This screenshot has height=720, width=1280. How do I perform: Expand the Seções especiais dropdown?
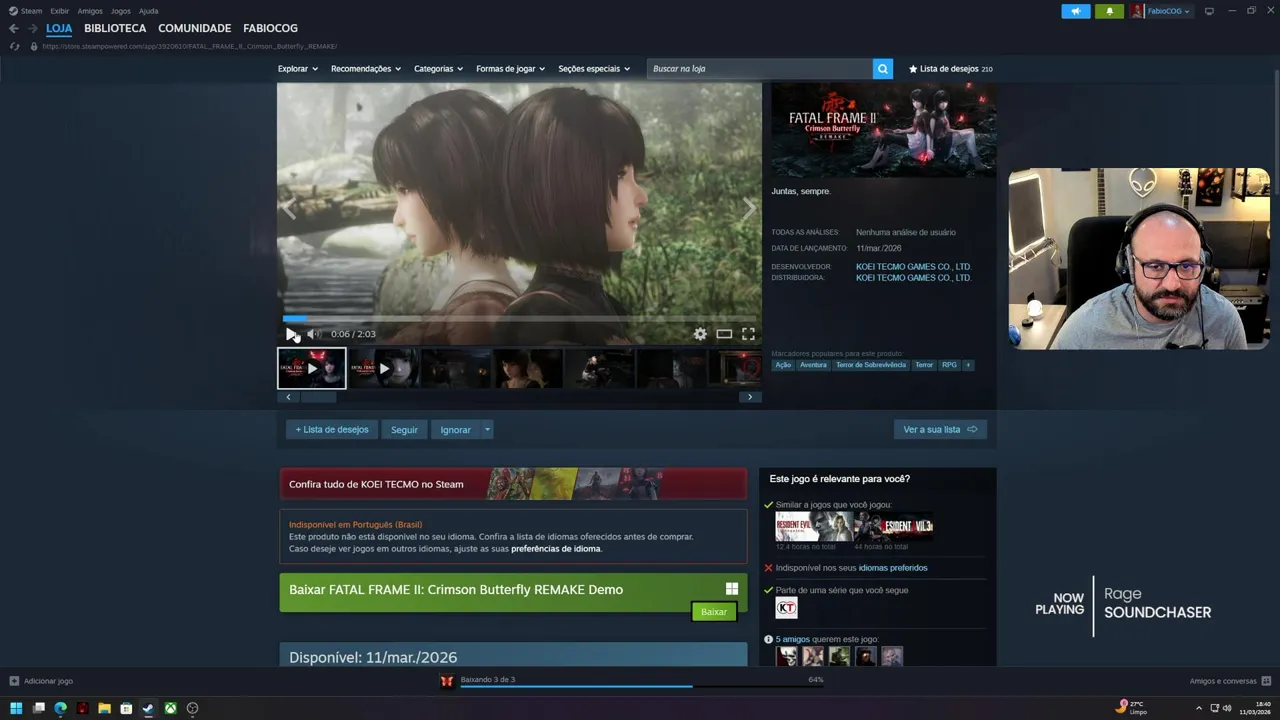point(594,69)
